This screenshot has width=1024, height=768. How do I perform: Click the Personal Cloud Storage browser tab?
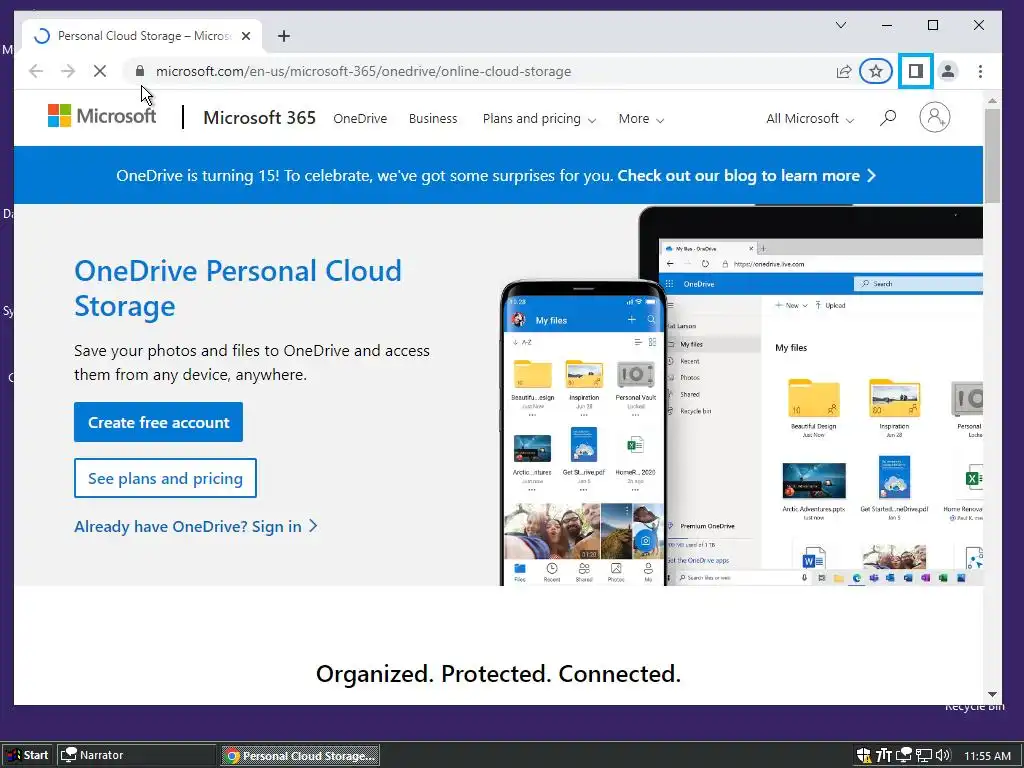click(x=142, y=36)
